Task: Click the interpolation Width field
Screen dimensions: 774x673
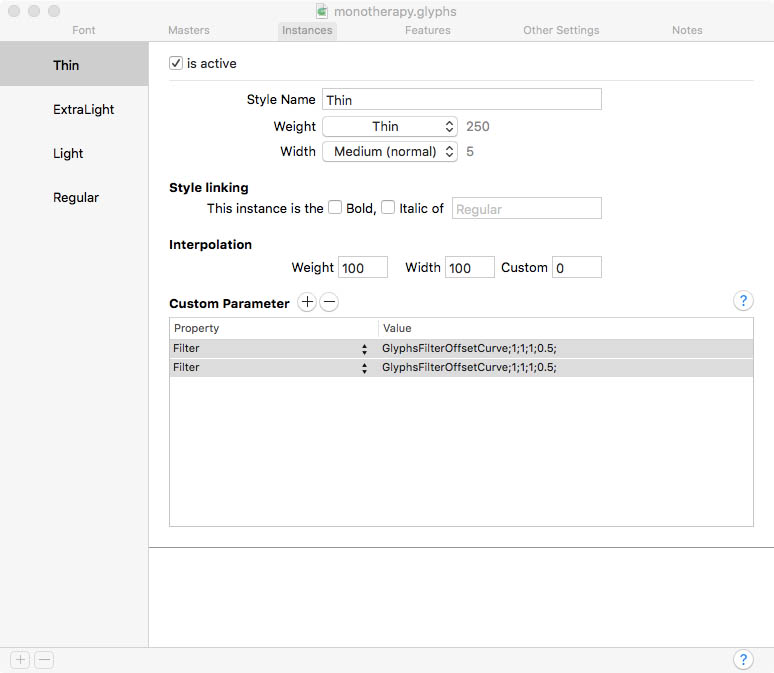Action: (469, 267)
